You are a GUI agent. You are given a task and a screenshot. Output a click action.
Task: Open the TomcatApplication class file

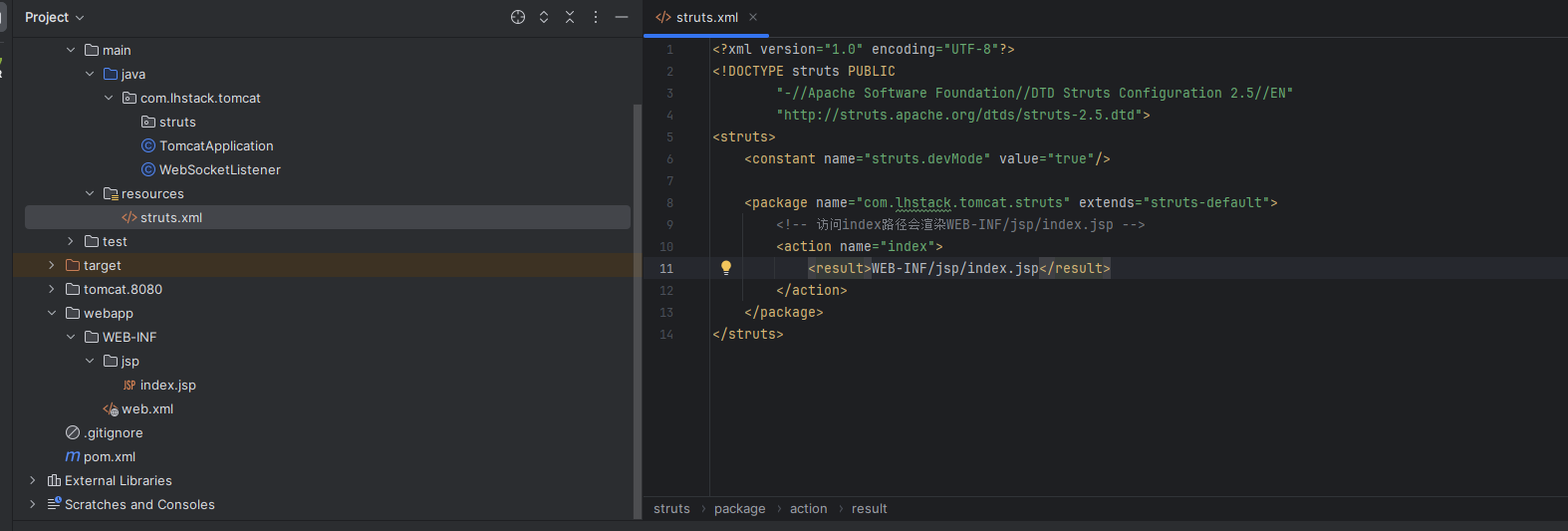[215, 146]
